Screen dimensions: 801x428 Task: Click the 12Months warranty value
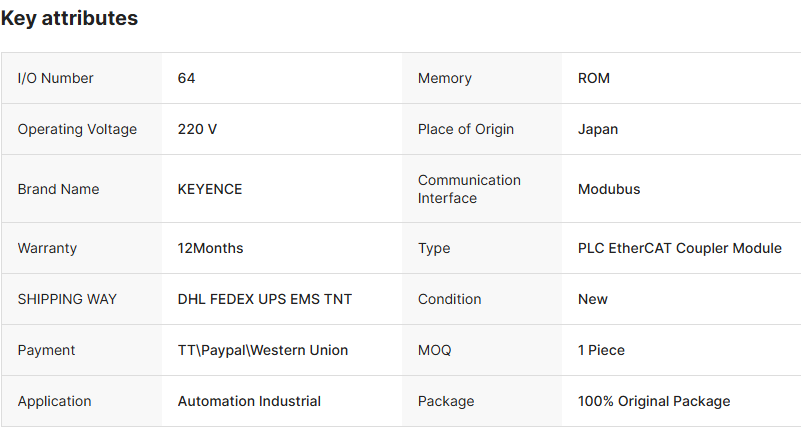[x=210, y=248]
